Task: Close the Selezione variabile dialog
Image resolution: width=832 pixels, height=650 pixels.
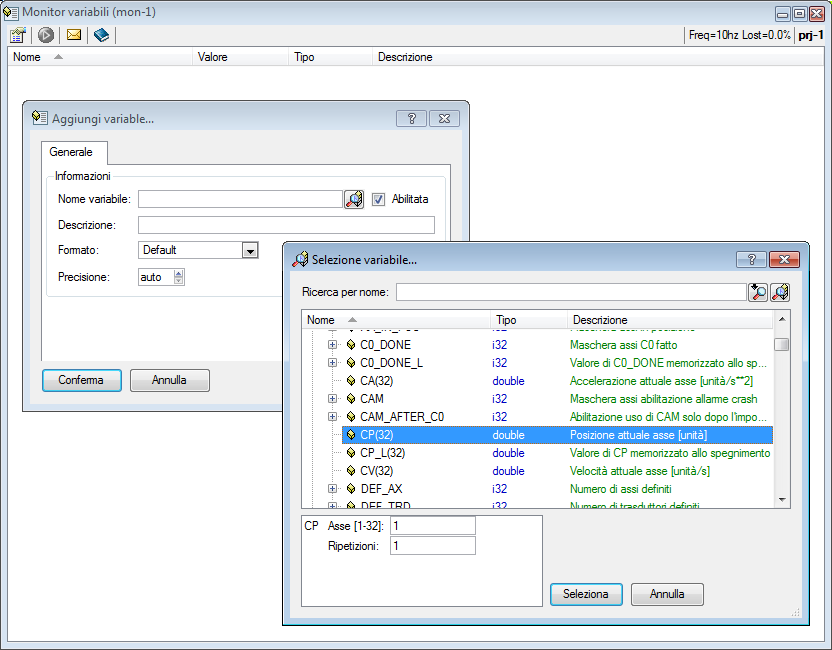Action: tap(784, 259)
